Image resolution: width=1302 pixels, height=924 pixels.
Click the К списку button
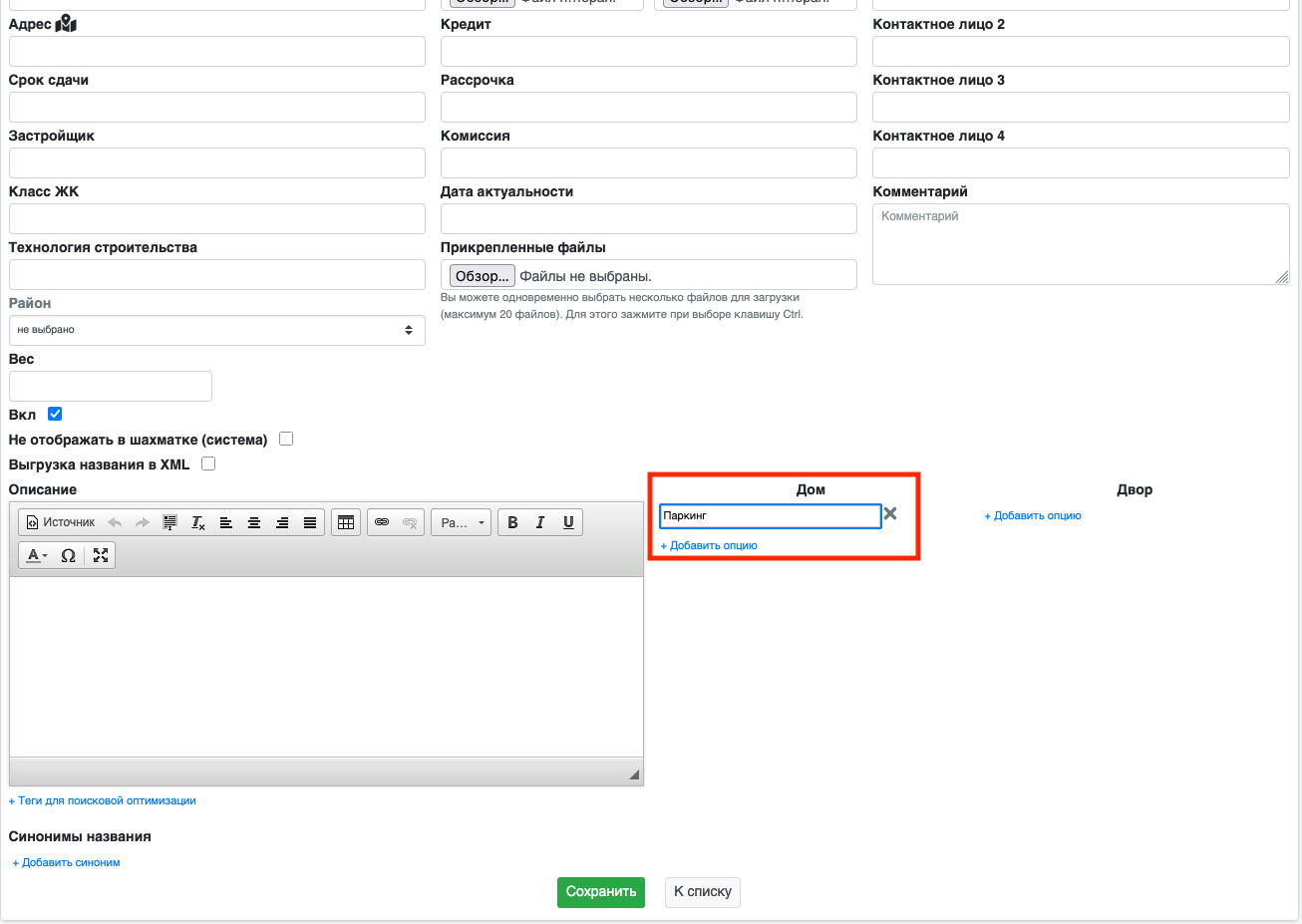(x=703, y=892)
